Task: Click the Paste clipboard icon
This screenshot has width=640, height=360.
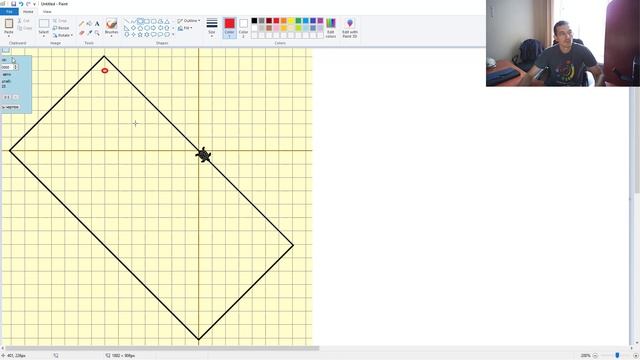Action: [x=9, y=24]
